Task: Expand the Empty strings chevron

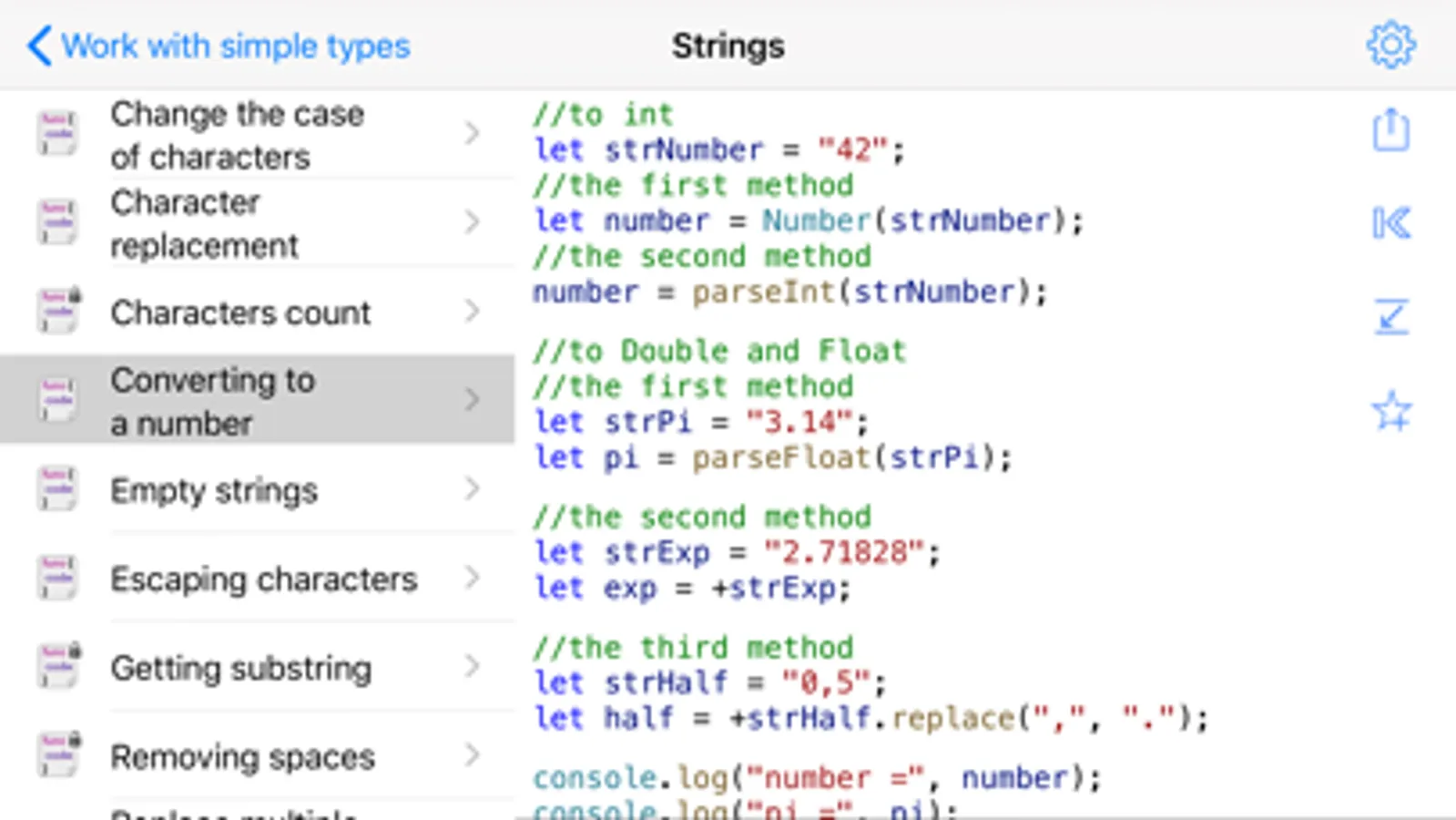Action: (472, 489)
